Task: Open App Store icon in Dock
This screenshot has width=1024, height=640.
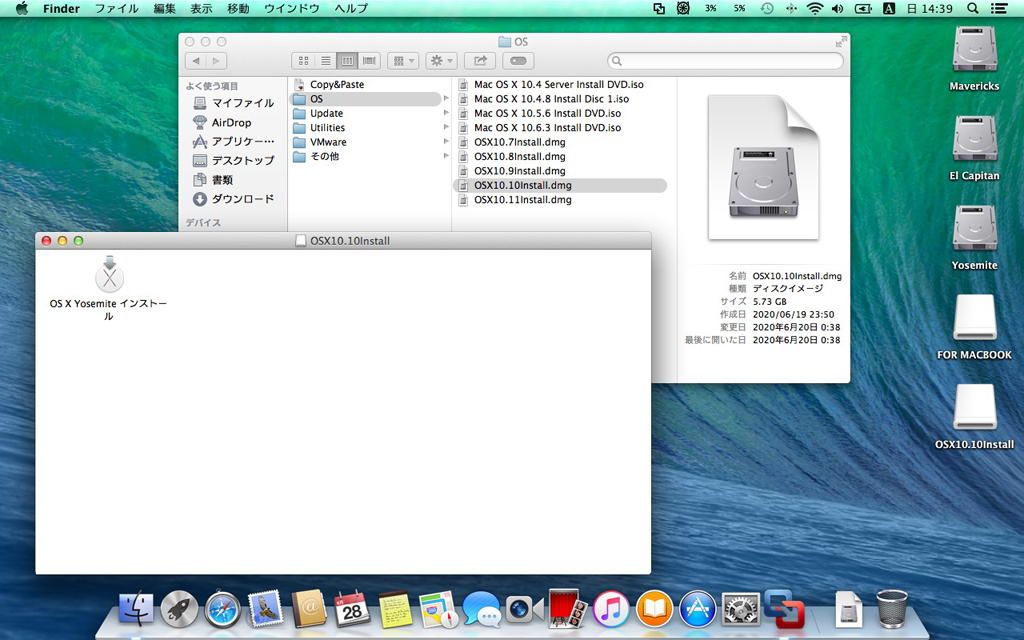Action: (x=697, y=609)
